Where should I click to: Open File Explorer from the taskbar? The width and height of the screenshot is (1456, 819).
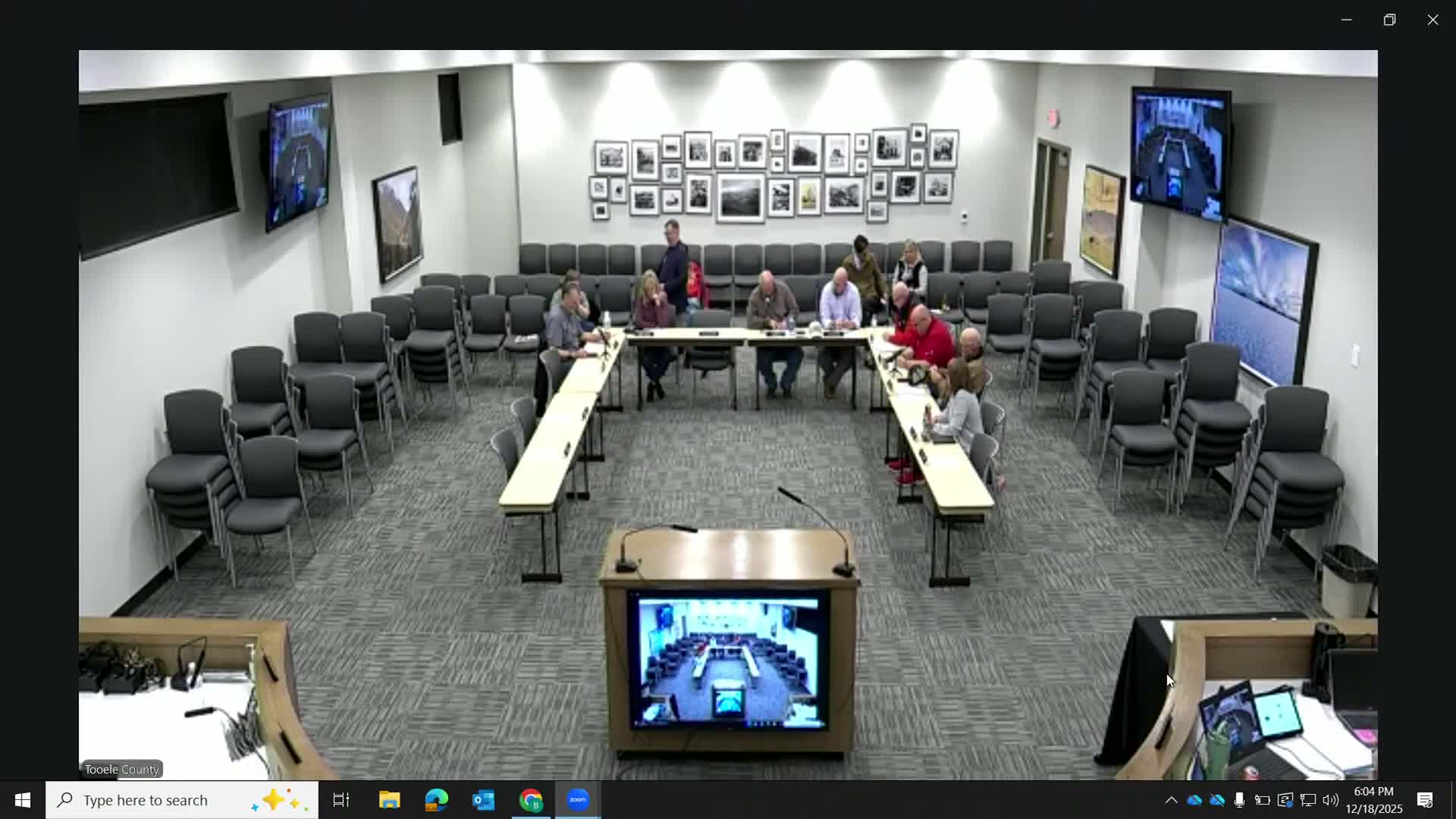point(389,799)
